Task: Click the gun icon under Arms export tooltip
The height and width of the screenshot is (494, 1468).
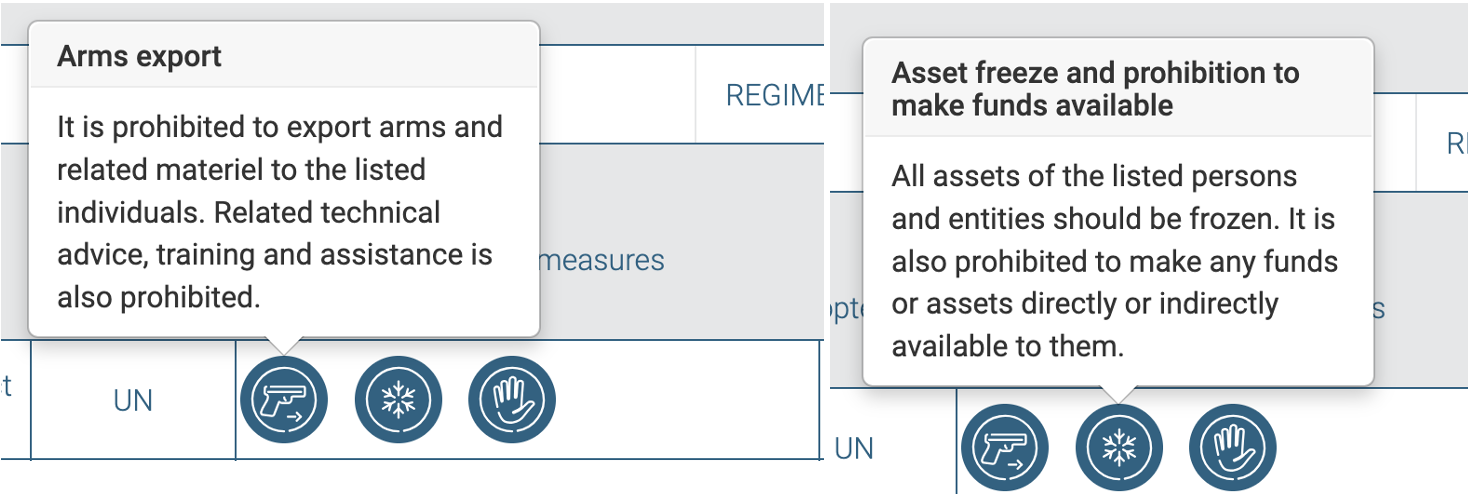Action: point(284,400)
